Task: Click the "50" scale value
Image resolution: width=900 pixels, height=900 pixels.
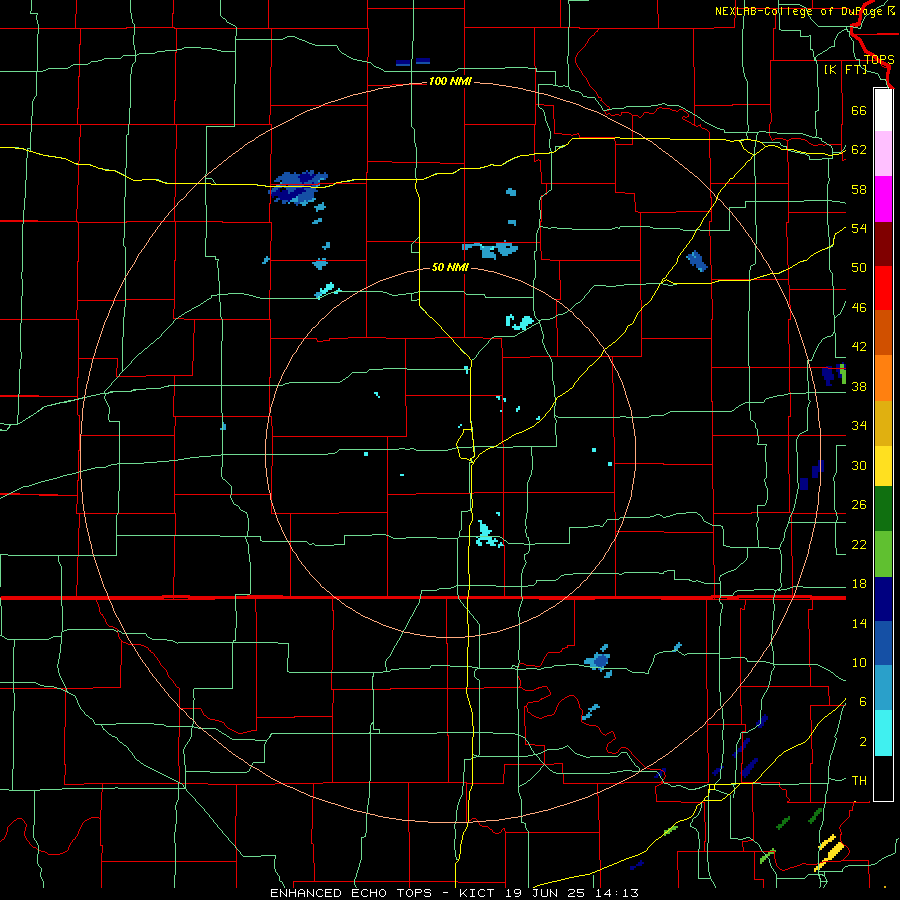Action: pyautogui.click(x=859, y=268)
